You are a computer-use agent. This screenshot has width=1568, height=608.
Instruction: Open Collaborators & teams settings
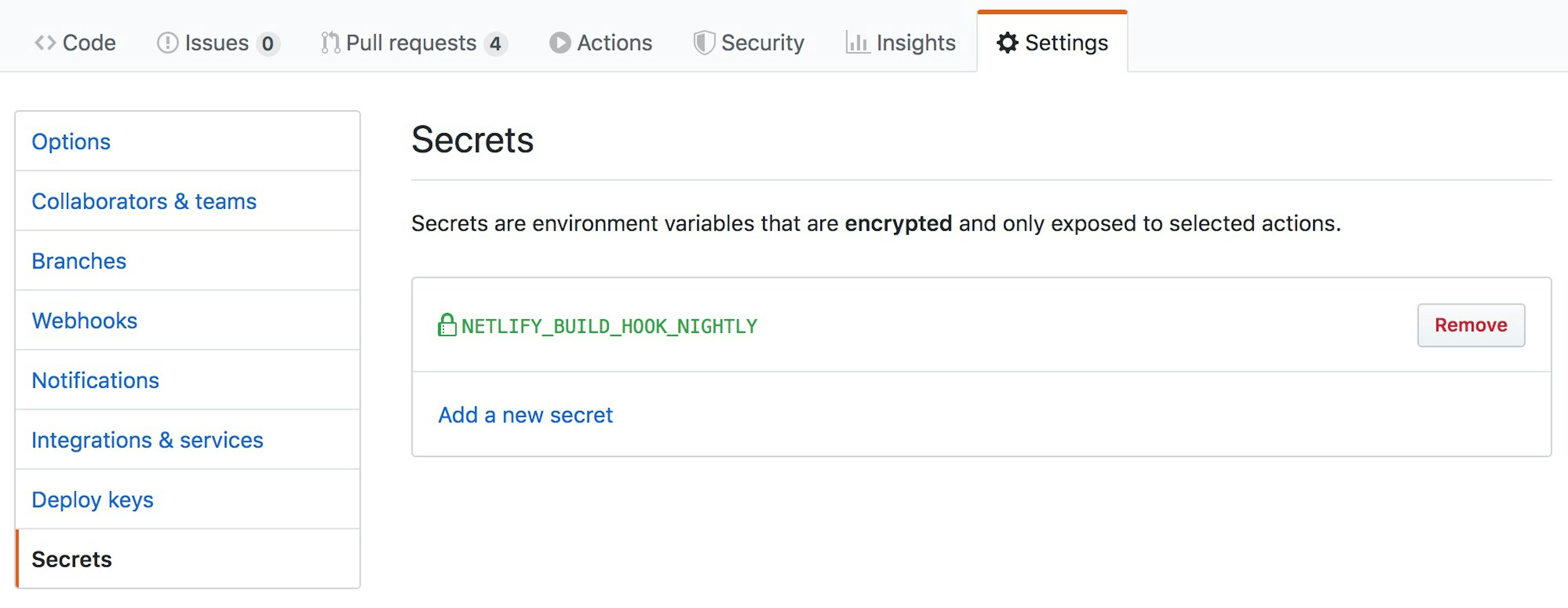point(144,201)
